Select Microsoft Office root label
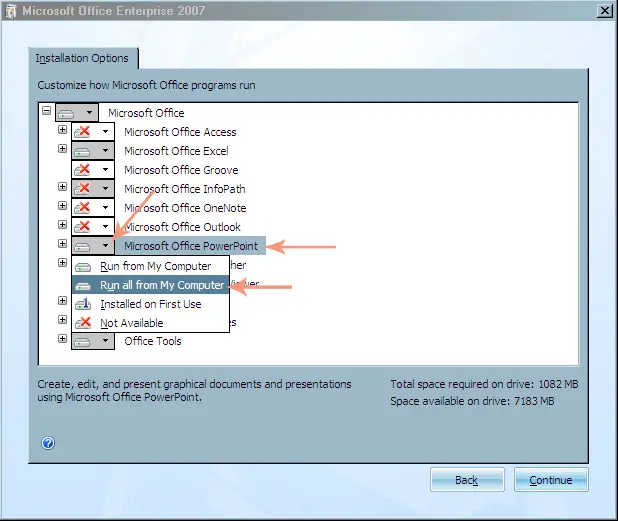 point(146,113)
